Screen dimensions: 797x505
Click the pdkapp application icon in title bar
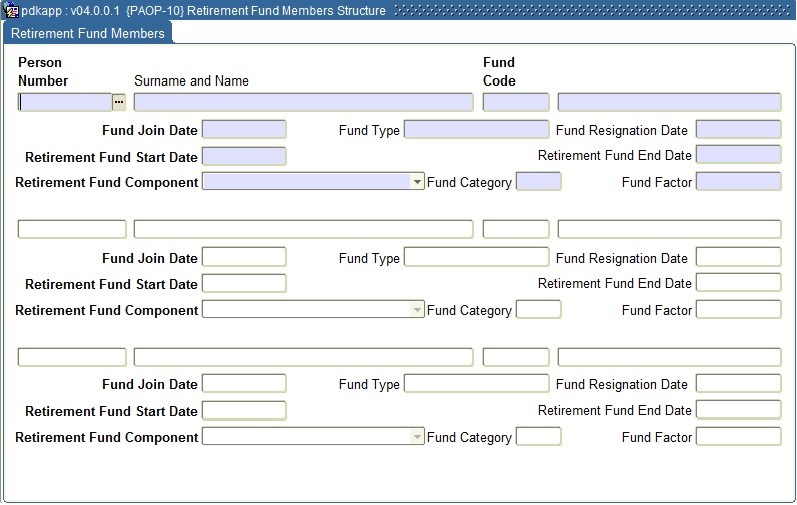[x=11, y=10]
